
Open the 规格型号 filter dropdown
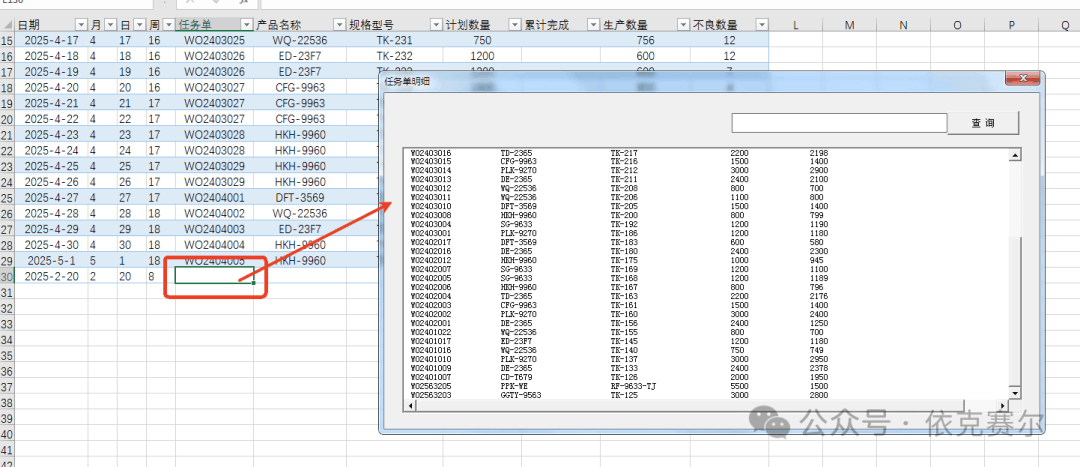[x=435, y=24]
